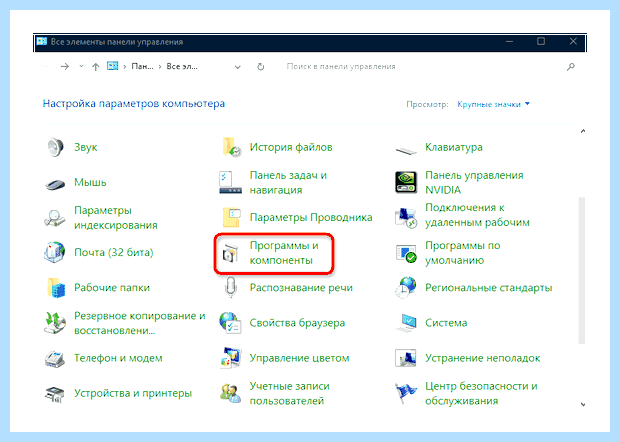Click the Система text link

[446, 323]
